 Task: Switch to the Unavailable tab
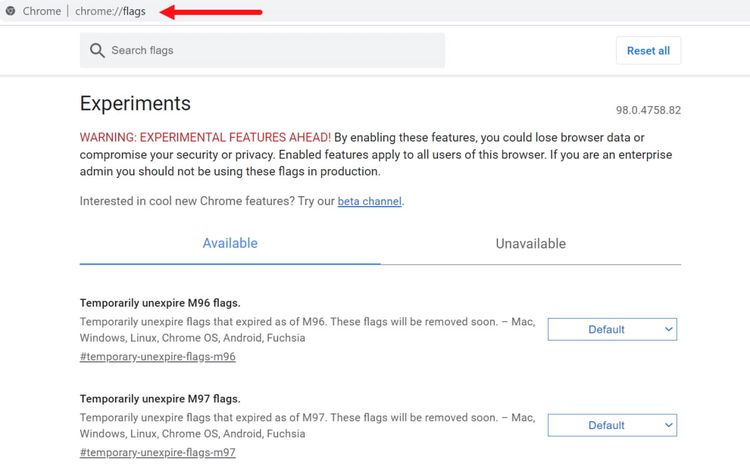(530, 244)
